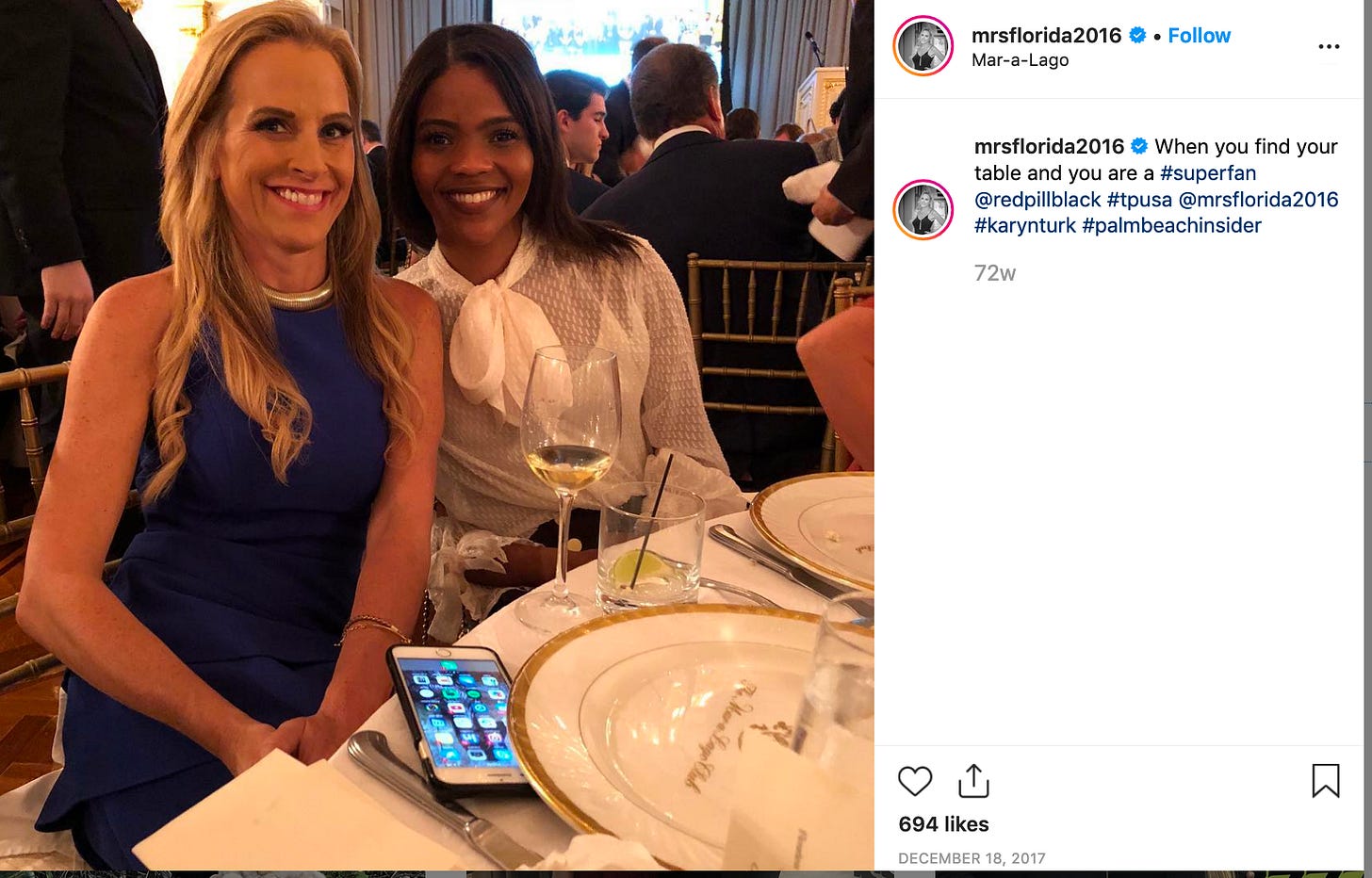Open the Mar-a-Lago location link
This screenshot has height=878, width=1372.
pos(1020,60)
